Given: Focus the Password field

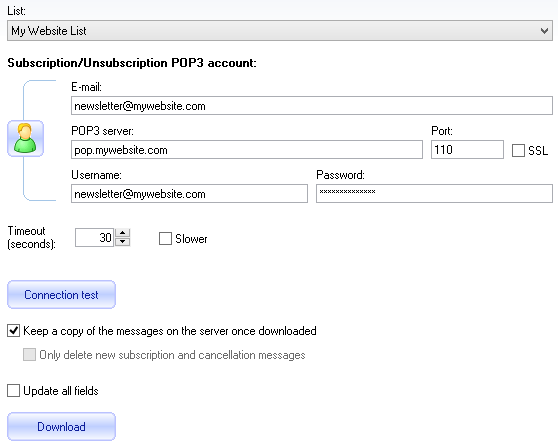Looking at the screenshot, I should point(434,194).
